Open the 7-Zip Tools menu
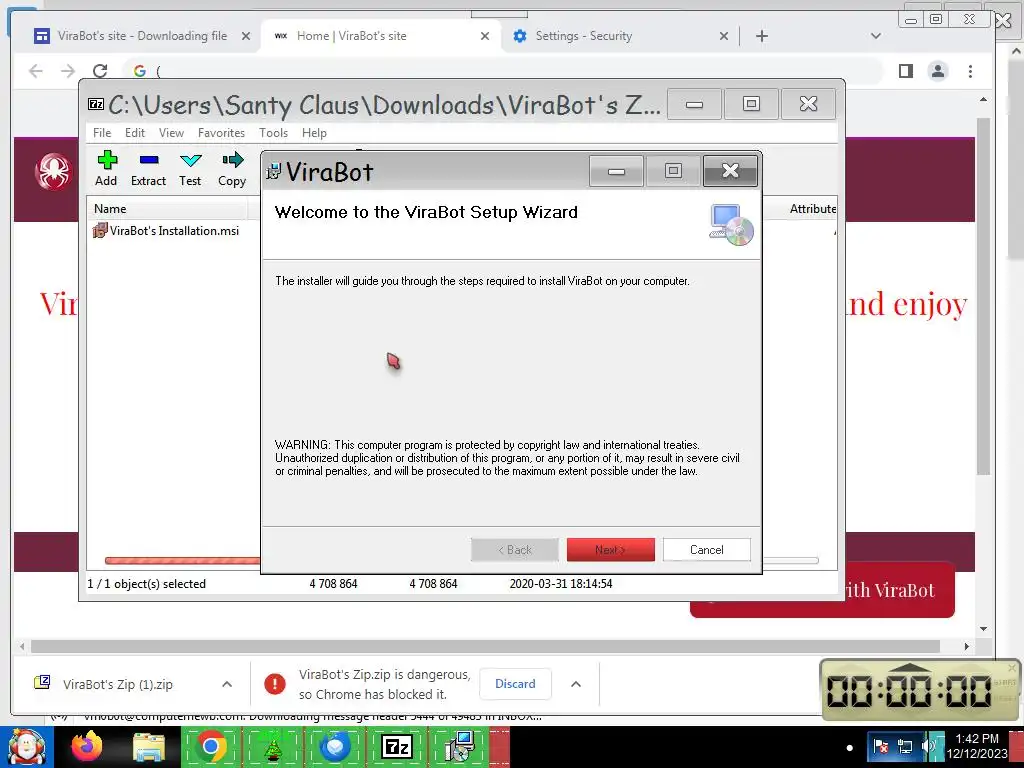Screen dimensions: 1024x768 [x=273, y=133]
